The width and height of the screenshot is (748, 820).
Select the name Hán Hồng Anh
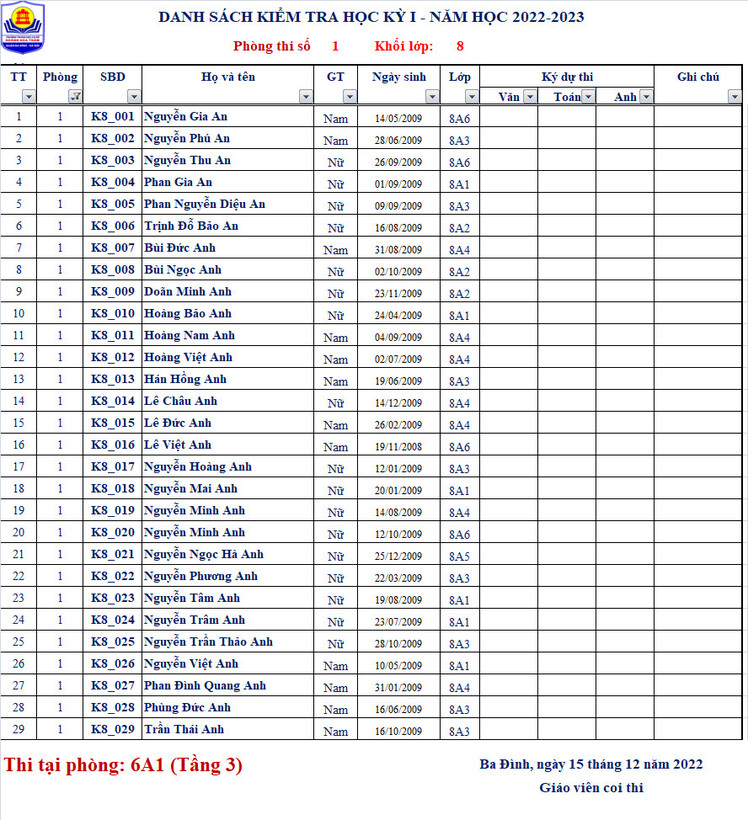coord(186,379)
